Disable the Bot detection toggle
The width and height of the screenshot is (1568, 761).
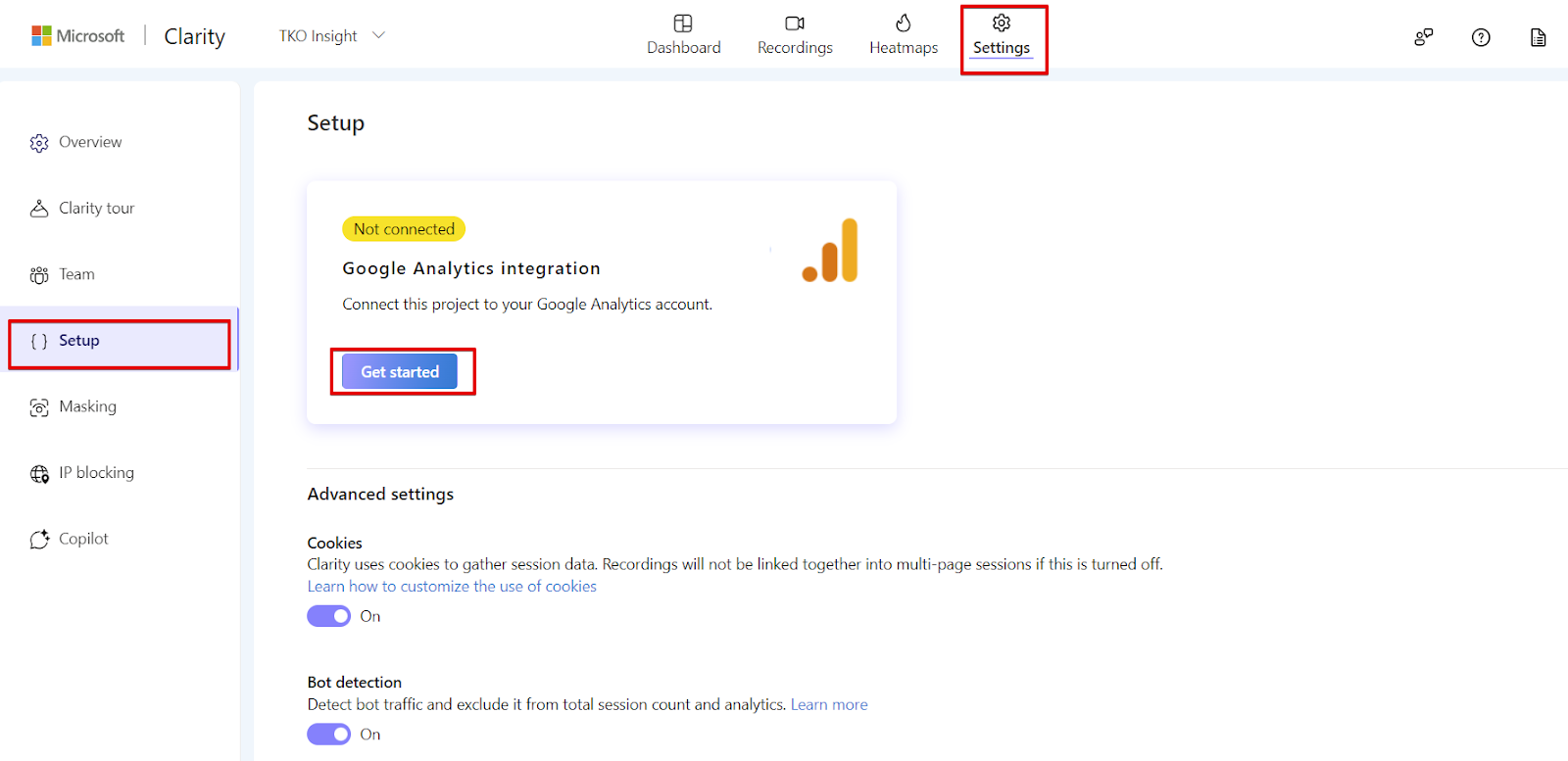328,735
